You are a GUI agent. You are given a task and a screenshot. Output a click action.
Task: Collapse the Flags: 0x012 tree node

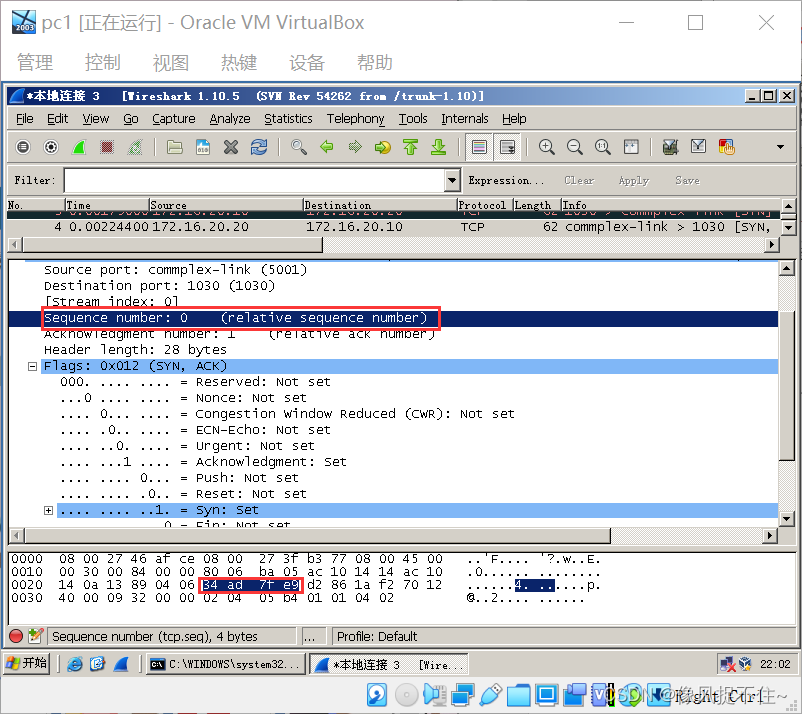pos(32,366)
